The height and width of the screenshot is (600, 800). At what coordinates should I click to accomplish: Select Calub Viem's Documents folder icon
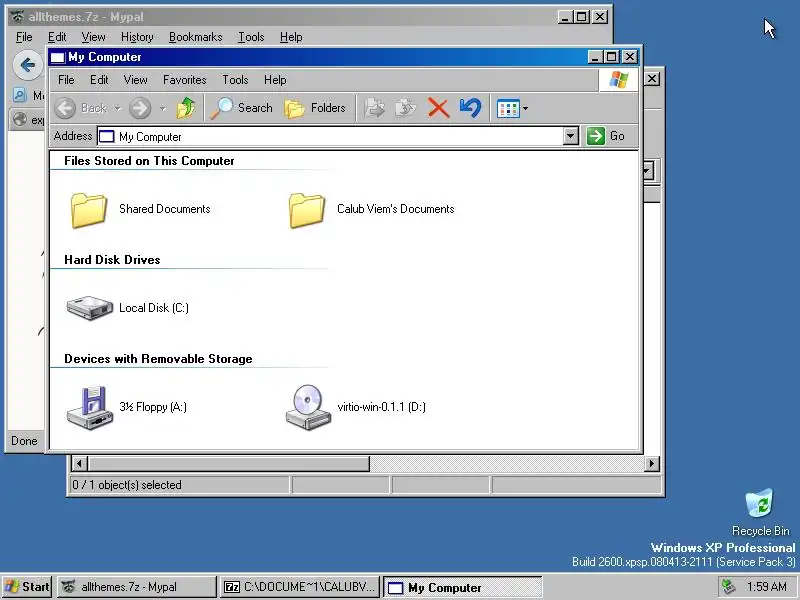306,210
